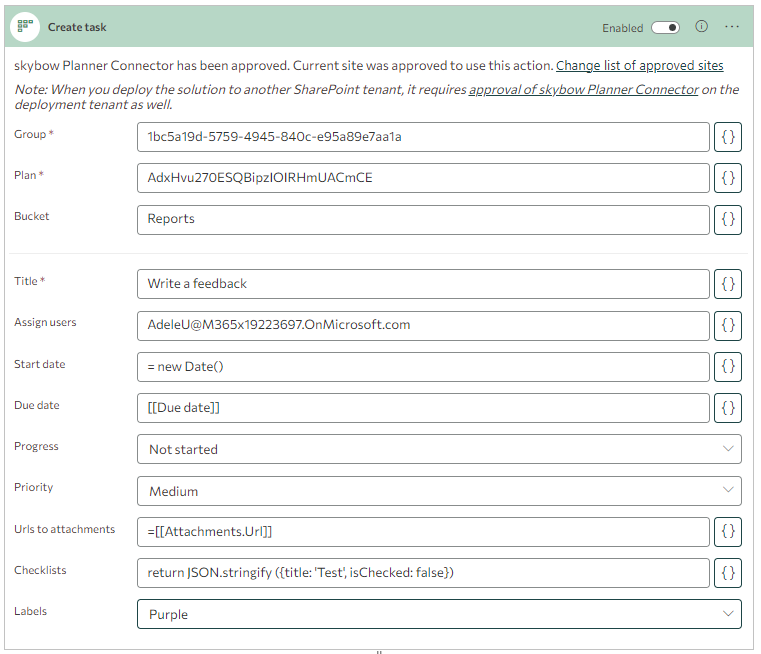Open expression editor for Assign users
761x654 pixels.
point(728,326)
